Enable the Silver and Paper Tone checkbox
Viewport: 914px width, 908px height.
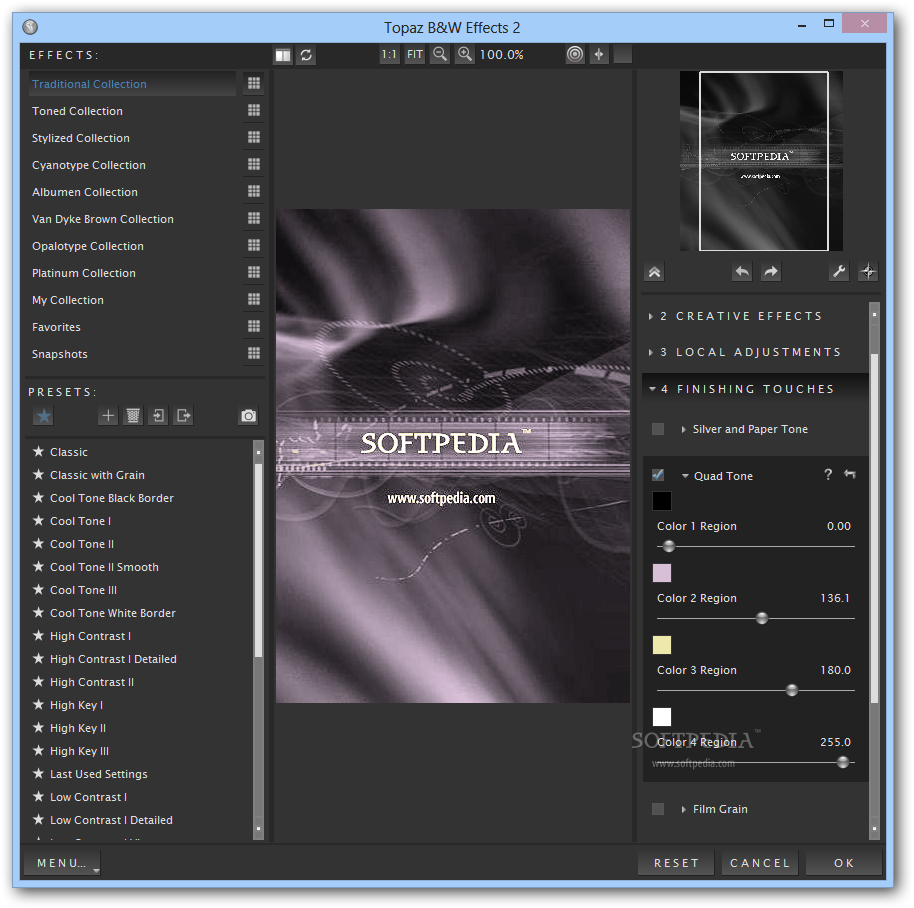pos(658,430)
